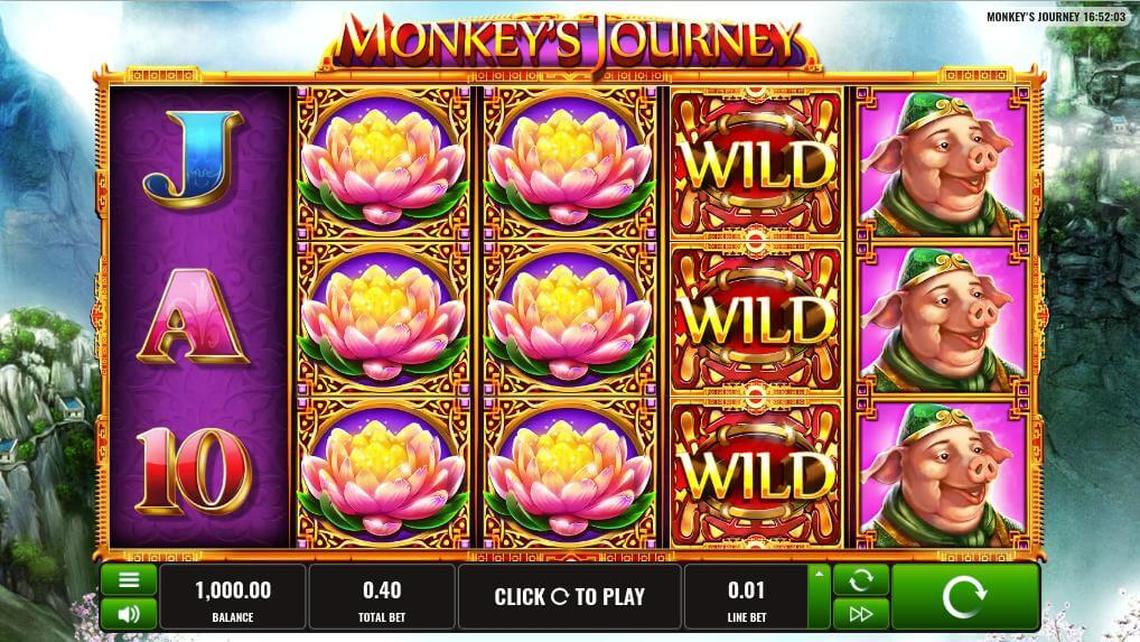
Task: Click the Monkey's Journey title logo
Action: (569, 42)
